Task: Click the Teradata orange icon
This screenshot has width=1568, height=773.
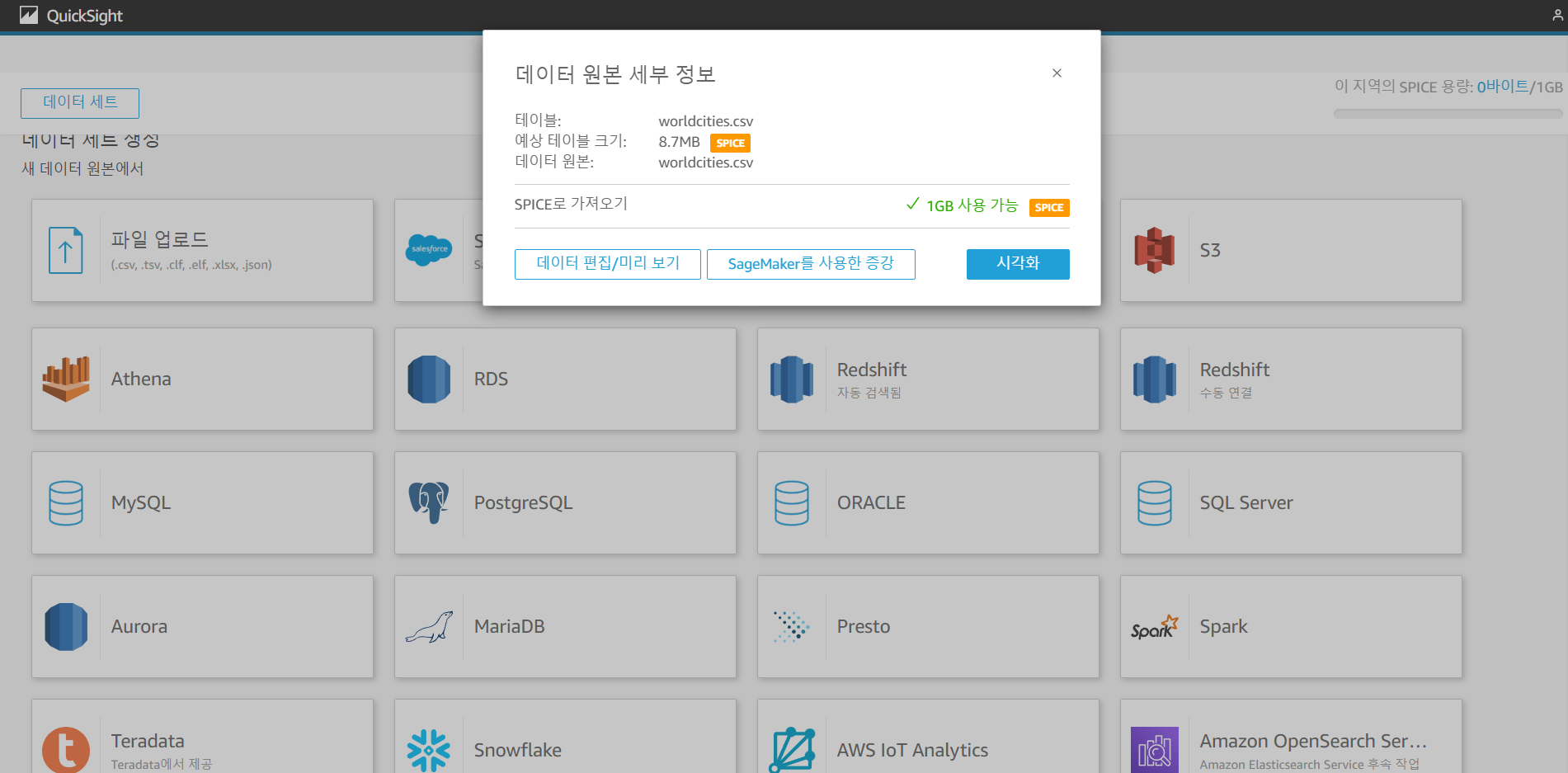Action: (x=66, y=749)
